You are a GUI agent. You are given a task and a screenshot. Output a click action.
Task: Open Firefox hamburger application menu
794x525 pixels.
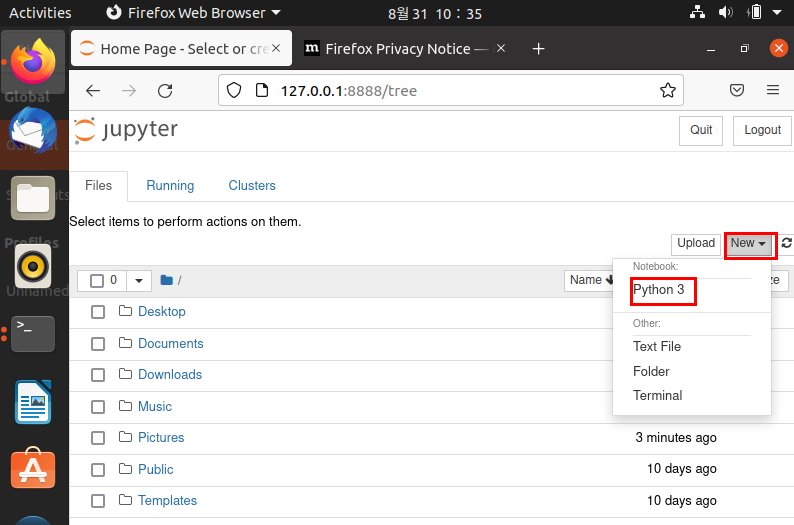click(x=773, y=90)
